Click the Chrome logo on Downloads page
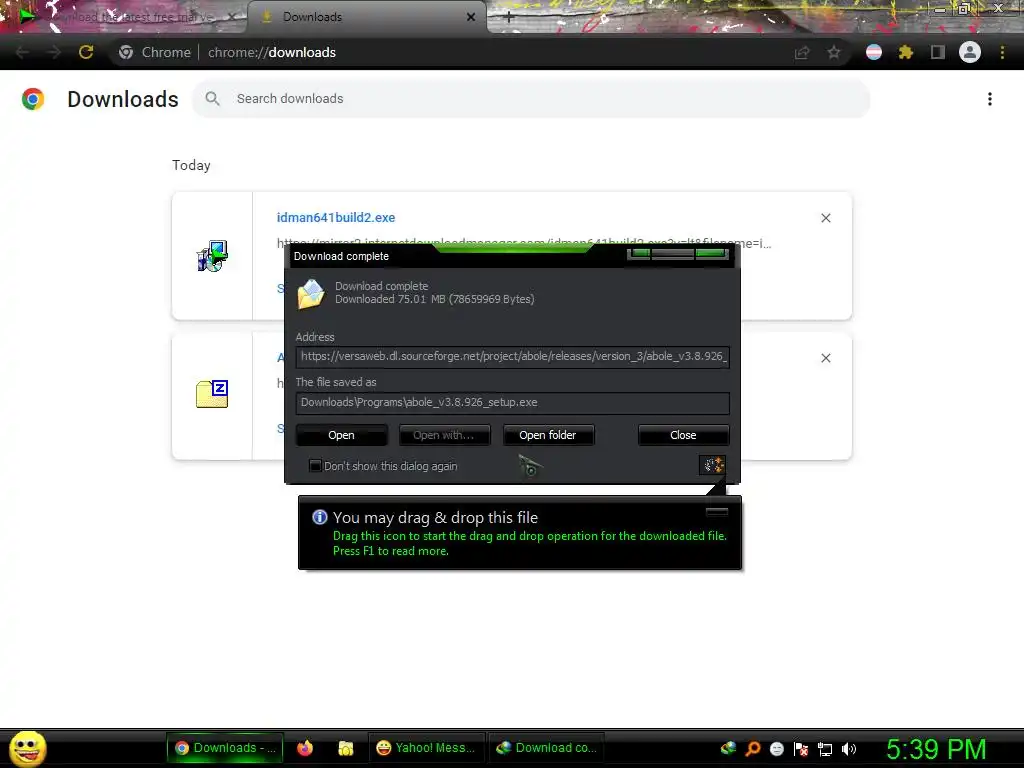 (33, 99)
